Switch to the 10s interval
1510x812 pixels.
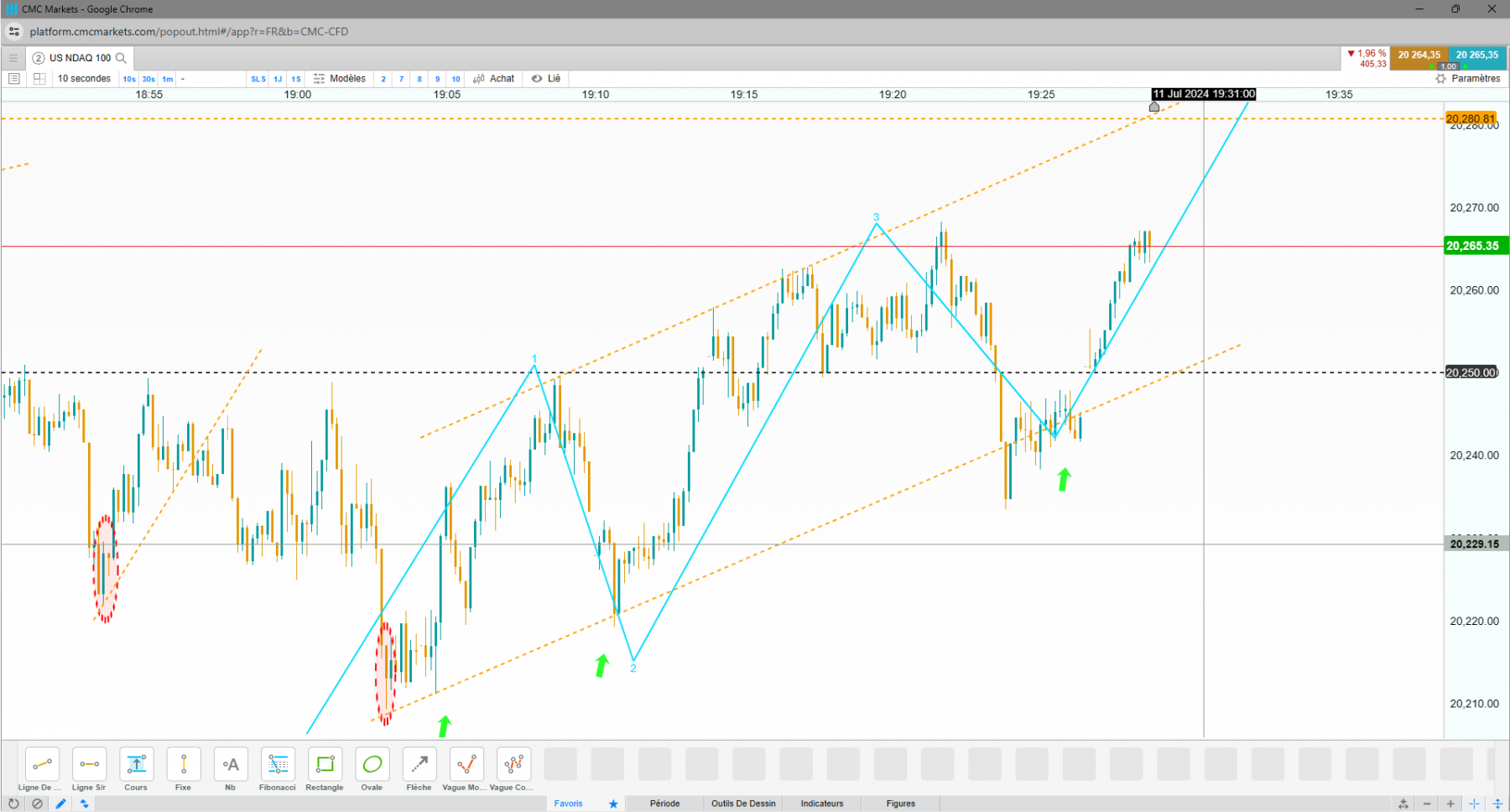click(129, 79)
